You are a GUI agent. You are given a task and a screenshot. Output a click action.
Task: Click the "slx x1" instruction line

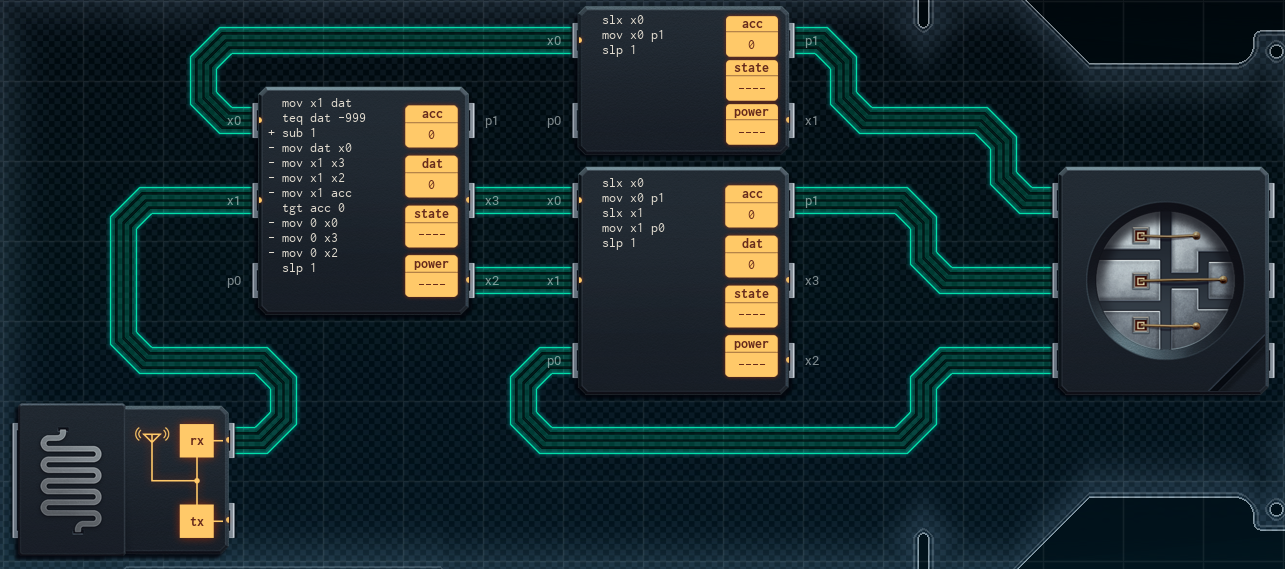pyautogui.click(x=623, y=213)
